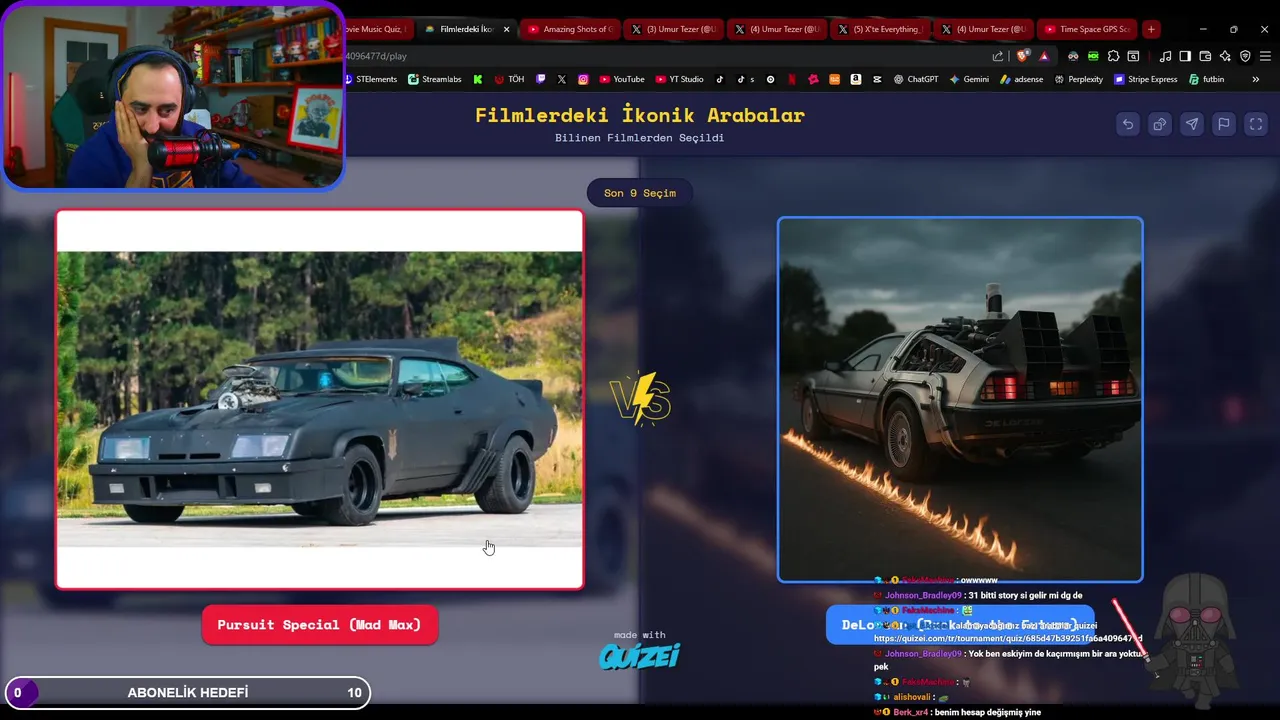1280x720 pixels.
Task: Click the dice shuffle icon
Action: [1160, 124]
